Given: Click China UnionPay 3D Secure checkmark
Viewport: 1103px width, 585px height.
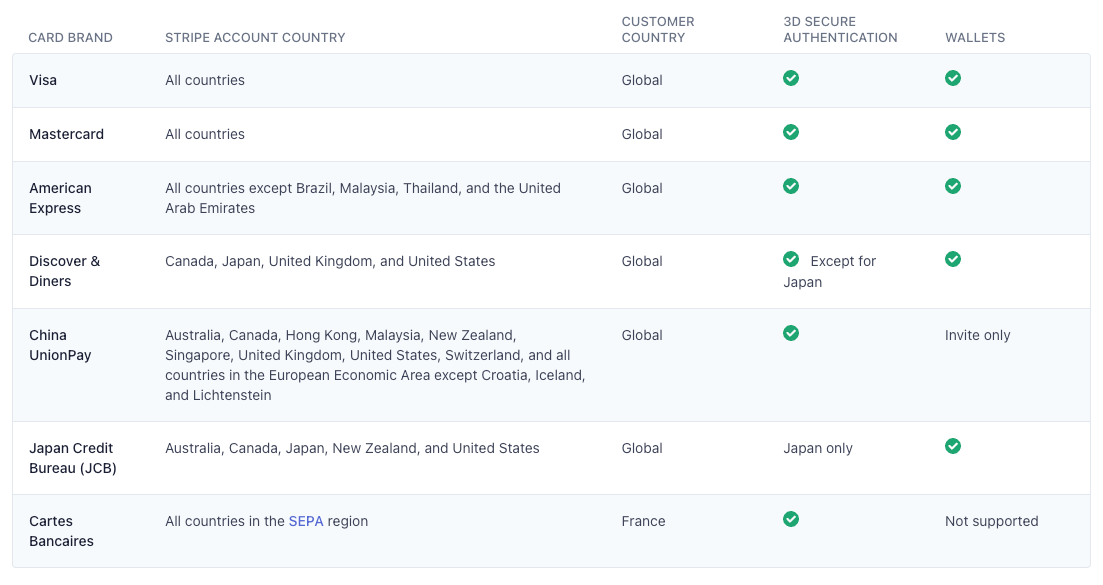Looking at the screenshot, I should pos(791,333).
